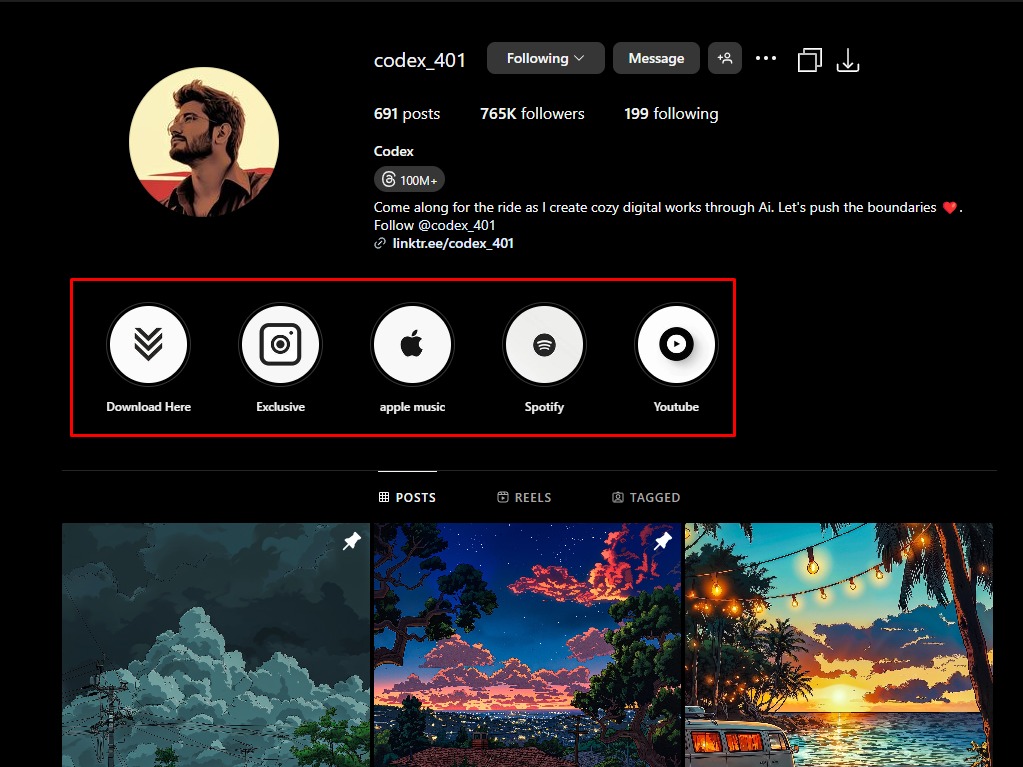Open the 765K followers list
Viewport: 1023px width, 767px height.
[532, 113]
